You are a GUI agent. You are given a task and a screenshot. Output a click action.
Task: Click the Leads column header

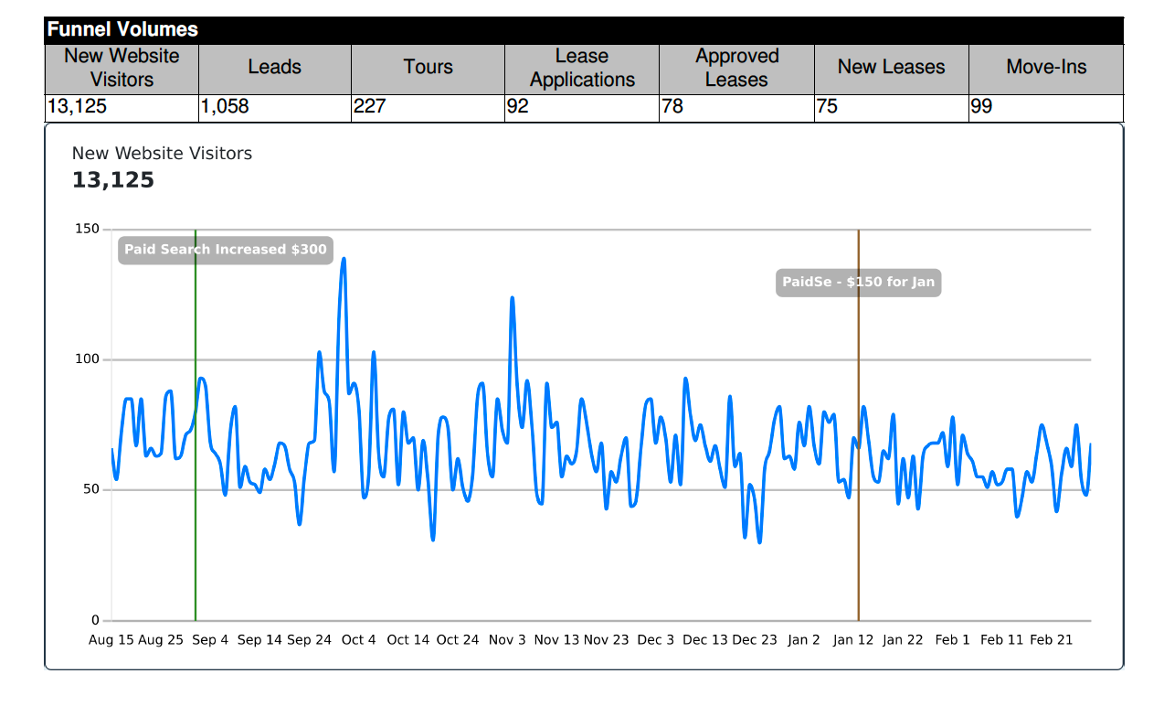[275, 68]
